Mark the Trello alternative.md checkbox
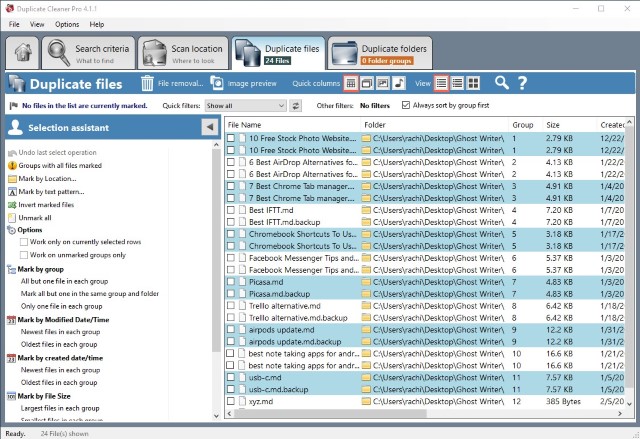 point(231,306)
